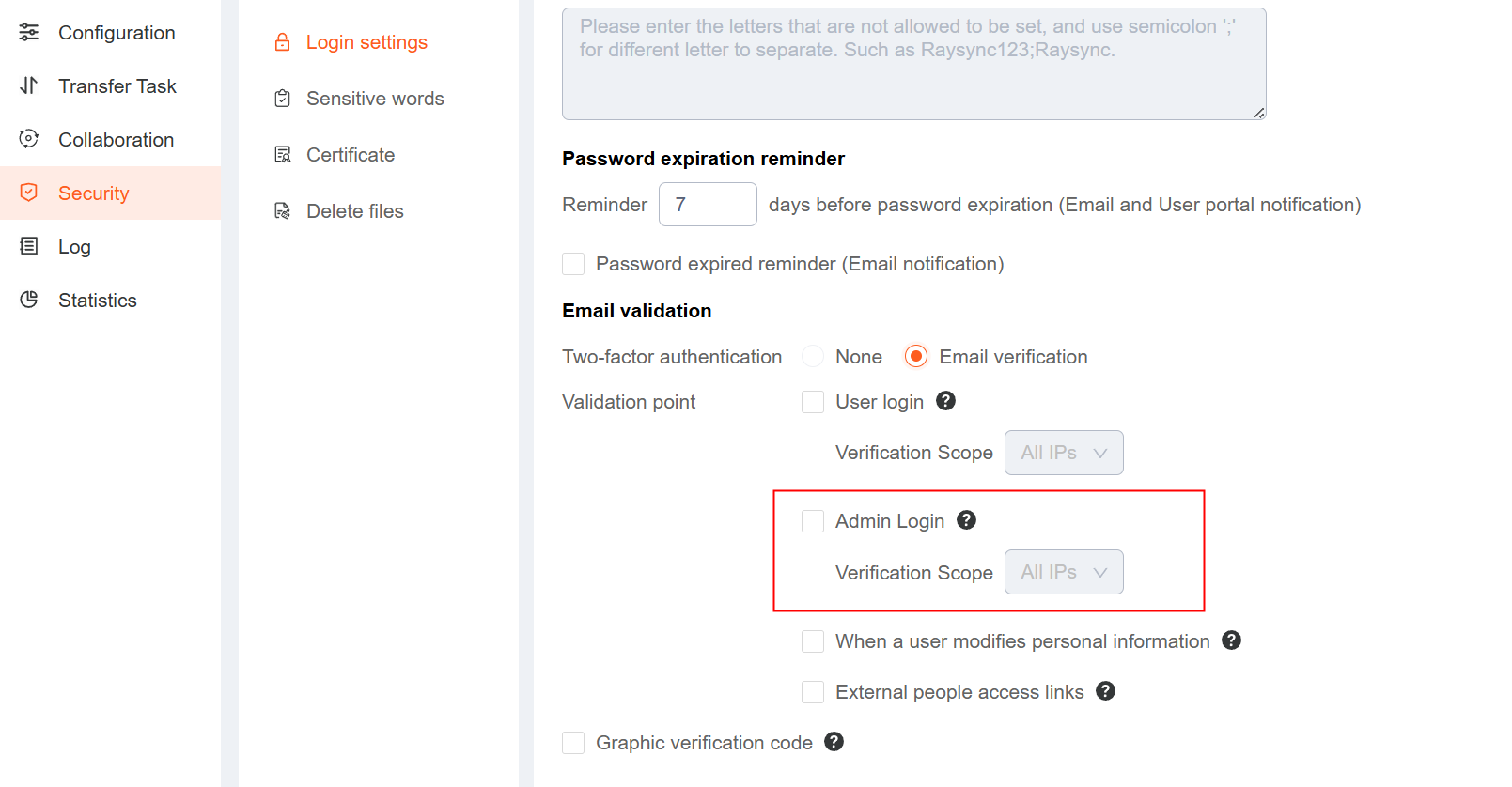The width and height of the screenshot is (1512, 787).
Task: Click the Statistics pie chart icon
Action: click(x=29, y=300)
